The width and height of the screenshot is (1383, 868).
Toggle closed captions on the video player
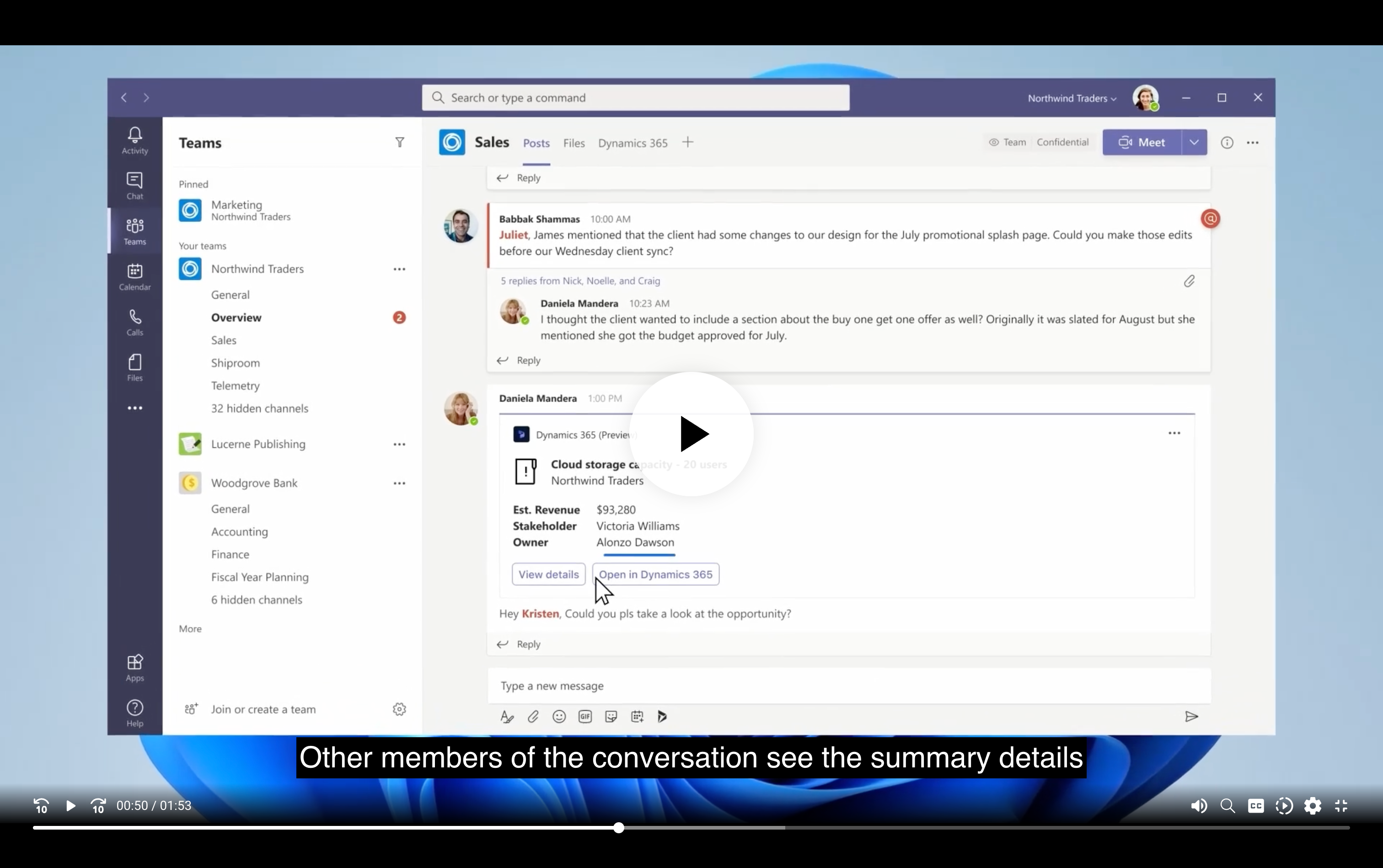click(x=1255, y=806)
